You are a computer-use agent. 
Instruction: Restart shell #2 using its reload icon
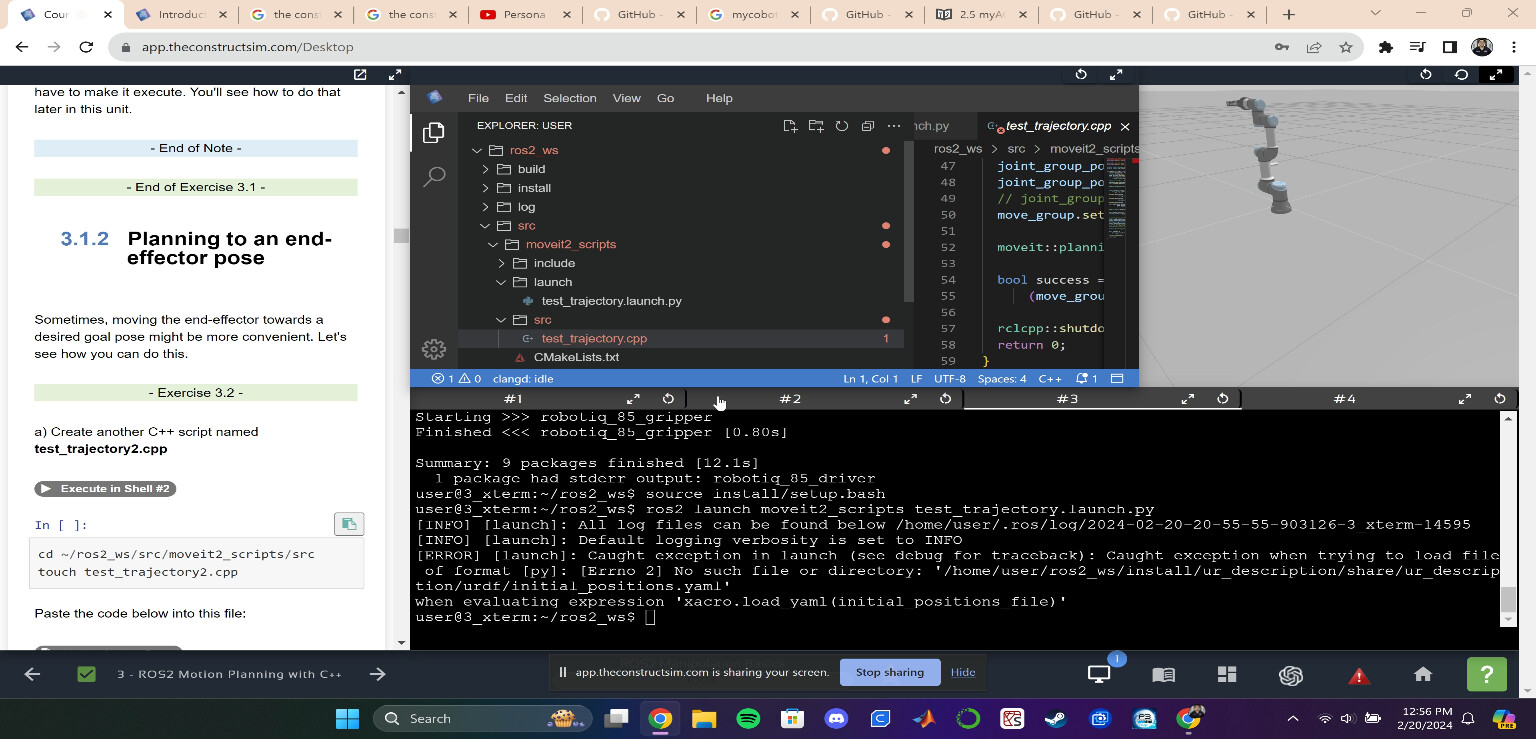pos(945,399)
